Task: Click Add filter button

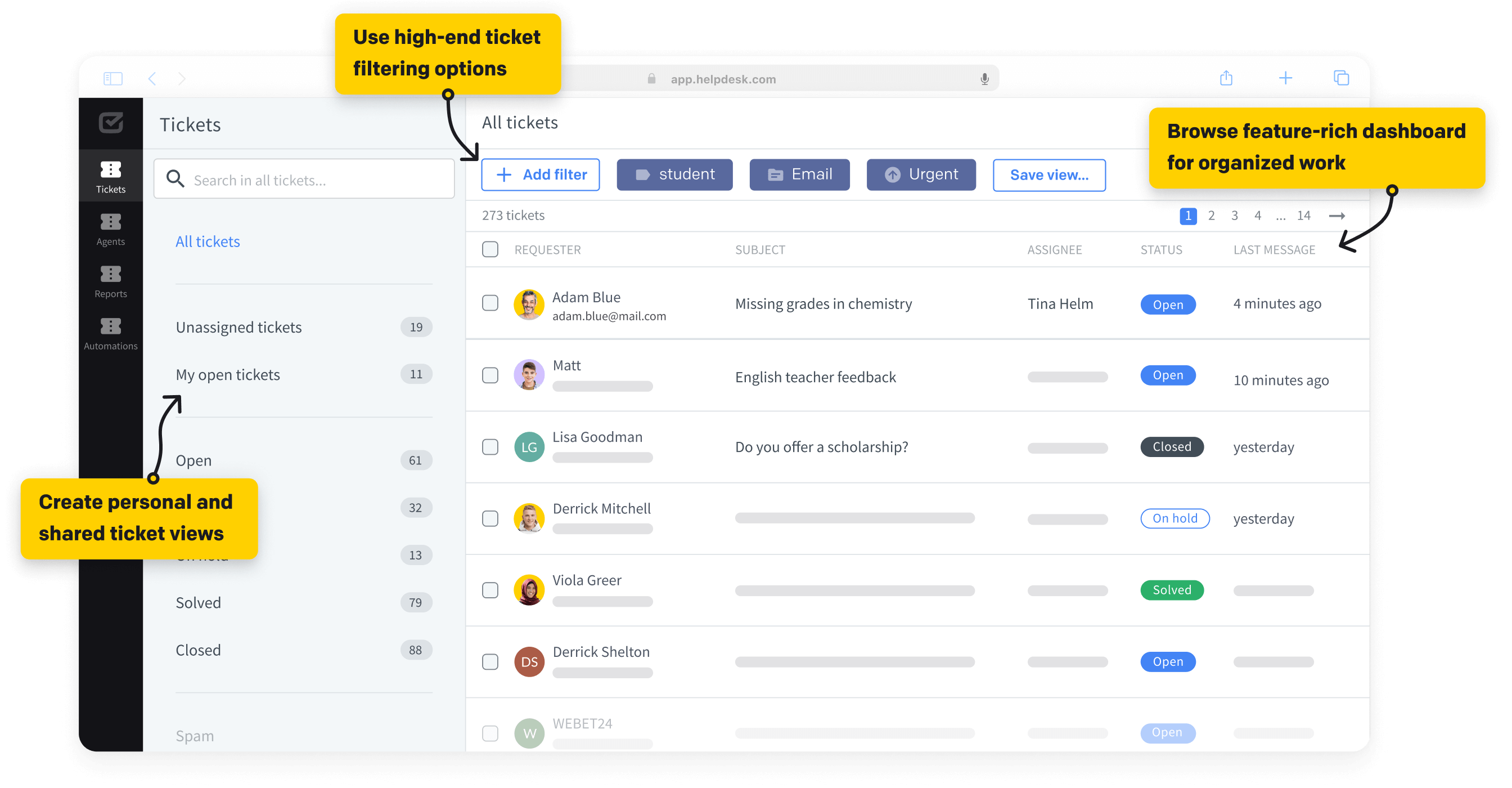Action: click(x=540, y=174)
